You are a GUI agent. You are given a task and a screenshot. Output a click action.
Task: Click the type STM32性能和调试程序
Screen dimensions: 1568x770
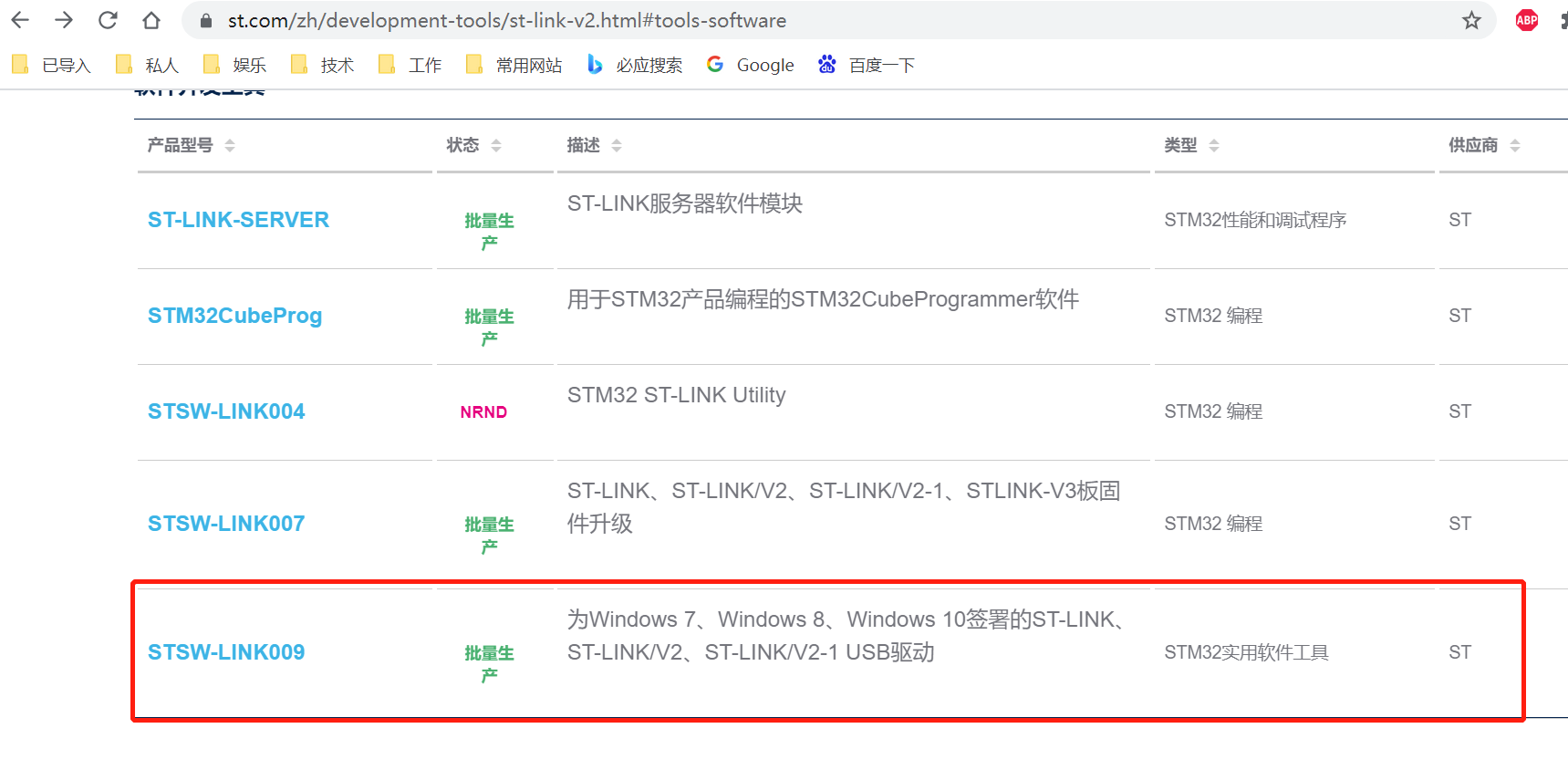[x=1255, y=220]
